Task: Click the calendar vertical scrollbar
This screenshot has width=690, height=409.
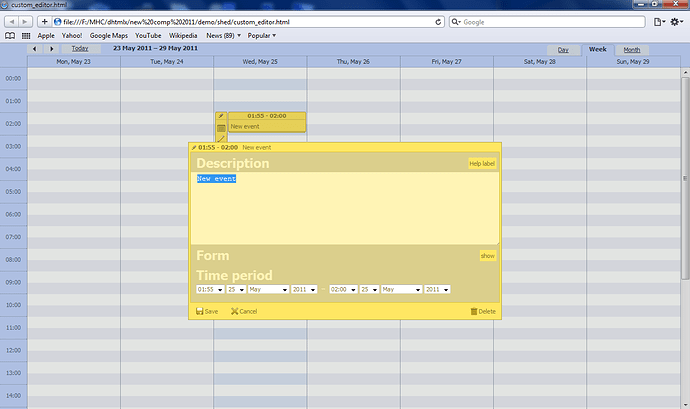Action: [x=685, y=178]
